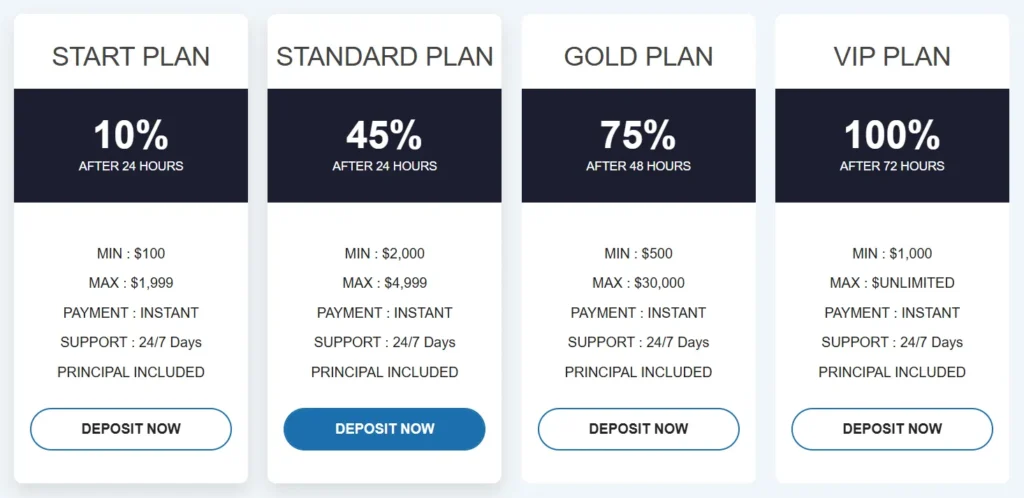
Task: Click the GOLD PLAN heading
Action: pos(638,56)
